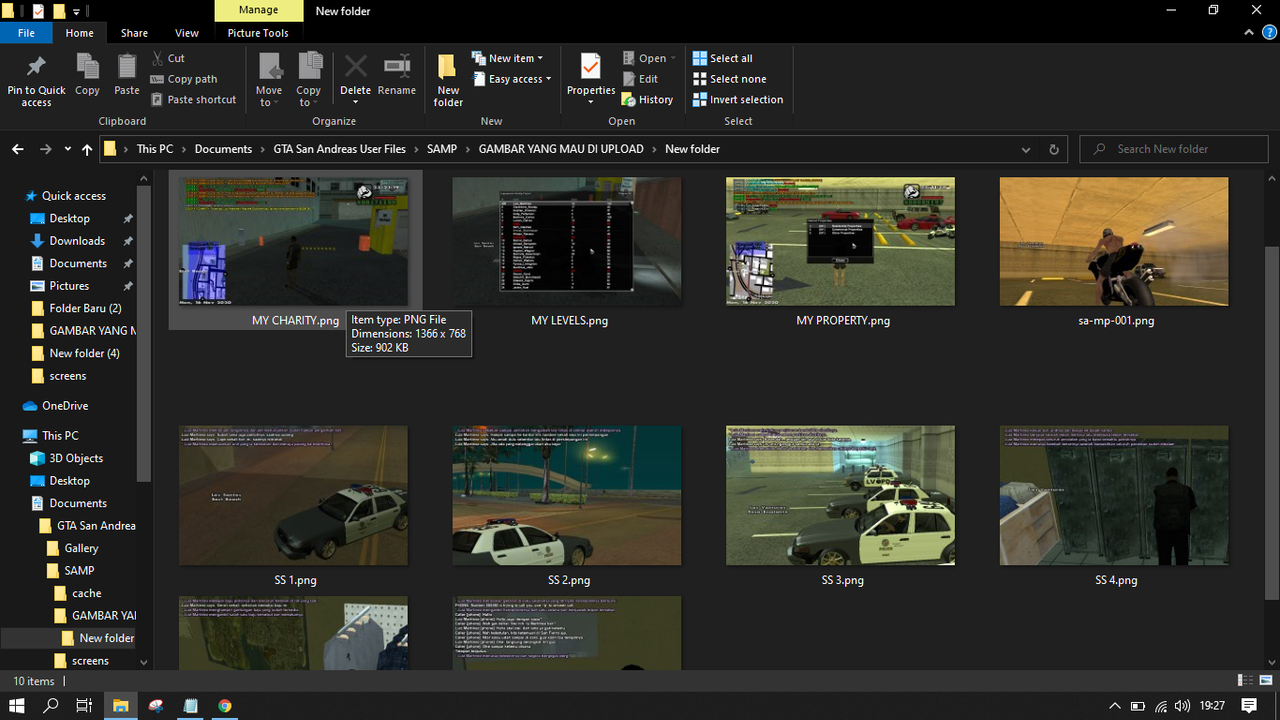This screenshot has height=720, width=1280.
Task: Click Select none
Action: pyautogui.click(x=729, y=79)
